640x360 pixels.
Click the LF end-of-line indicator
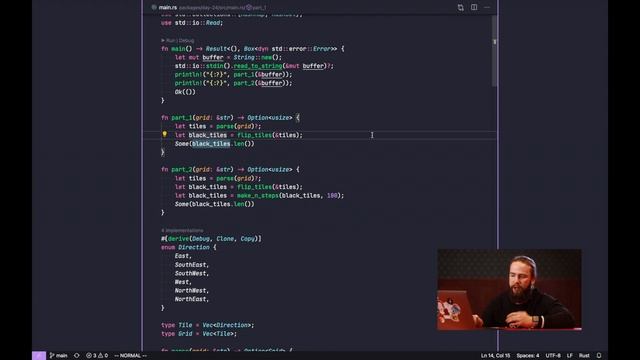(569, 356)
